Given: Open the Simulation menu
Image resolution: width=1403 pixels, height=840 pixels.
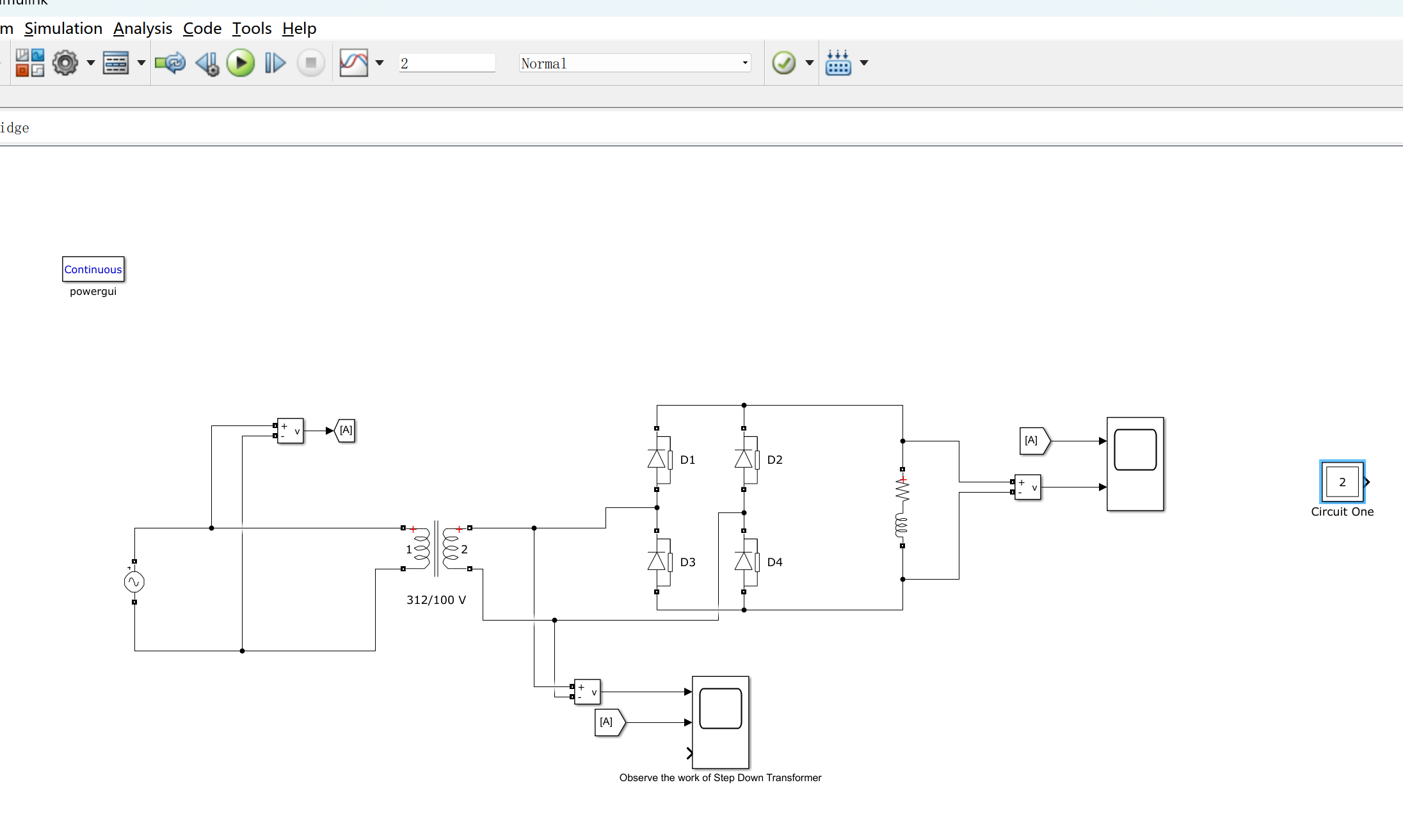Looking at the screenshot, I should (63, 28).
